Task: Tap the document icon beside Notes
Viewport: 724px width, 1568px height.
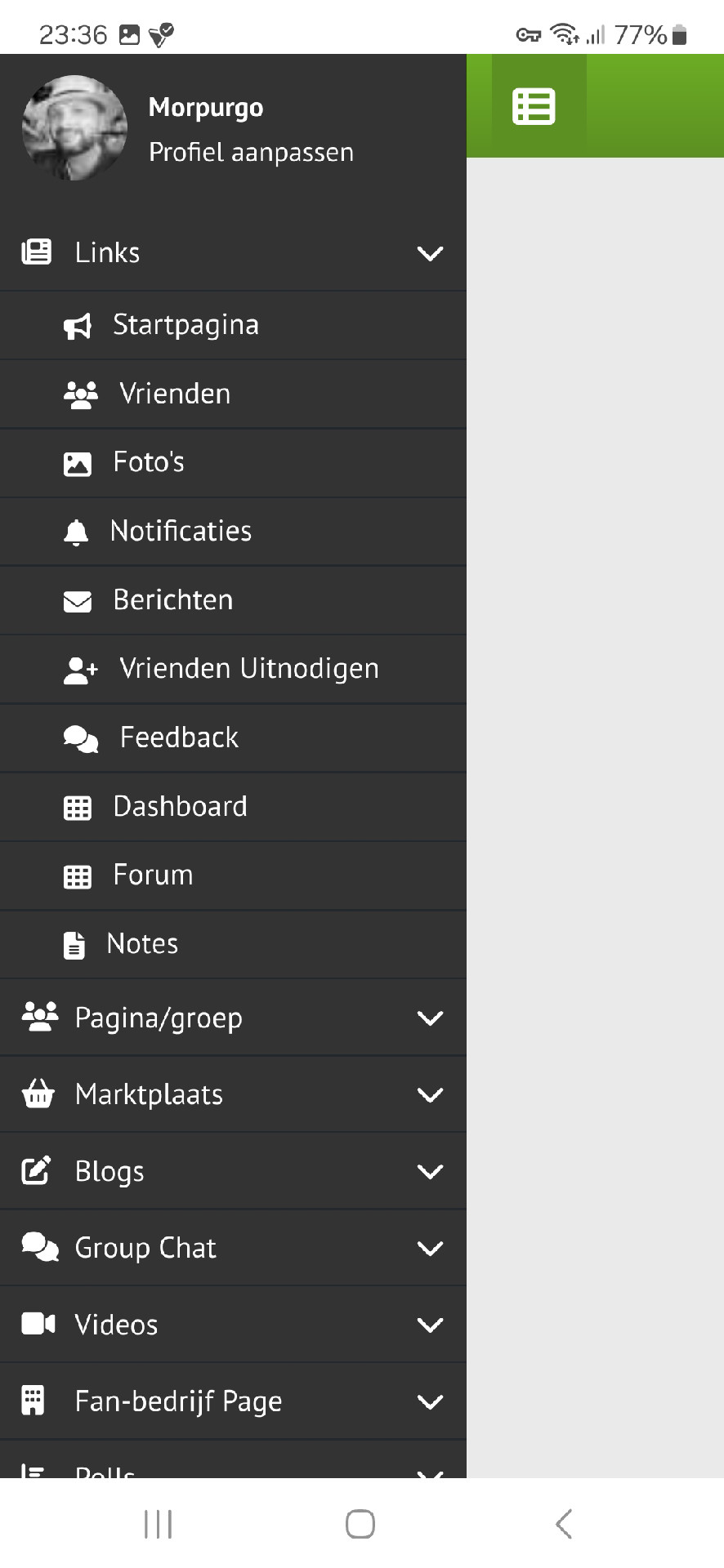Action: [x=74, y=945]
